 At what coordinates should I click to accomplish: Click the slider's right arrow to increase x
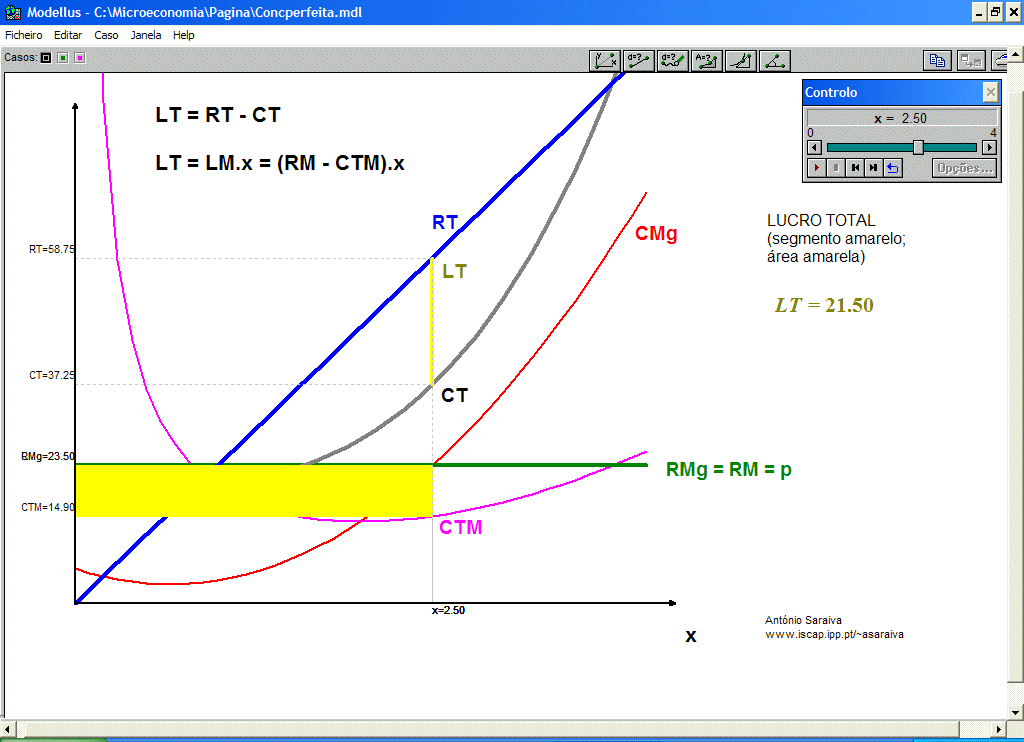990,147
